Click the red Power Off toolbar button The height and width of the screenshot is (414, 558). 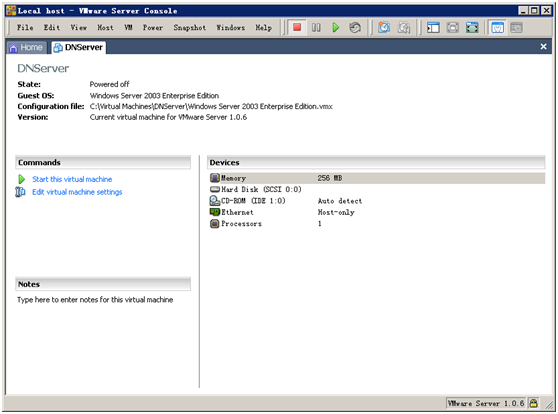point(297,27)
